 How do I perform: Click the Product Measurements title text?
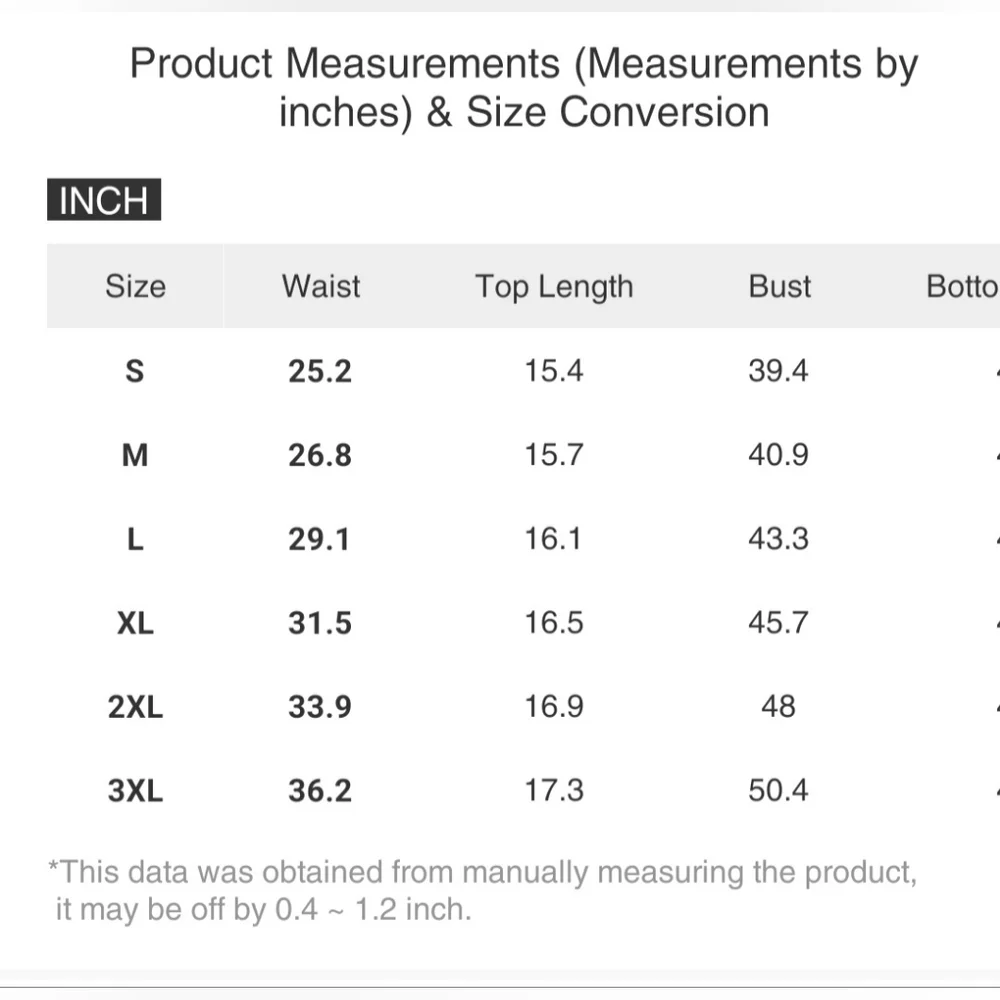coord(524,88)
